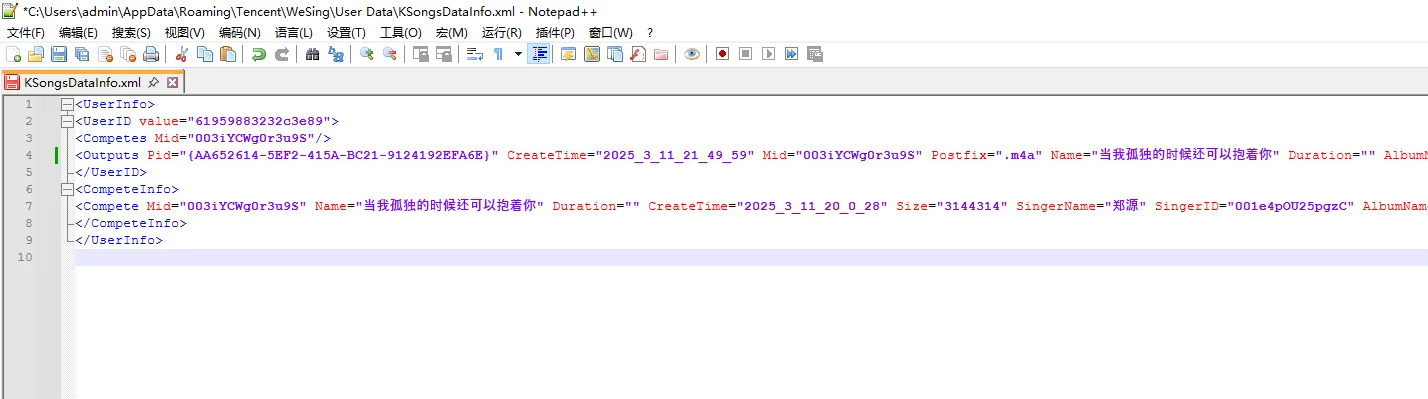The width and height of the screenshot is (1428, 399).
Task: Create a new document with the New icon
Action: (14, 54)
